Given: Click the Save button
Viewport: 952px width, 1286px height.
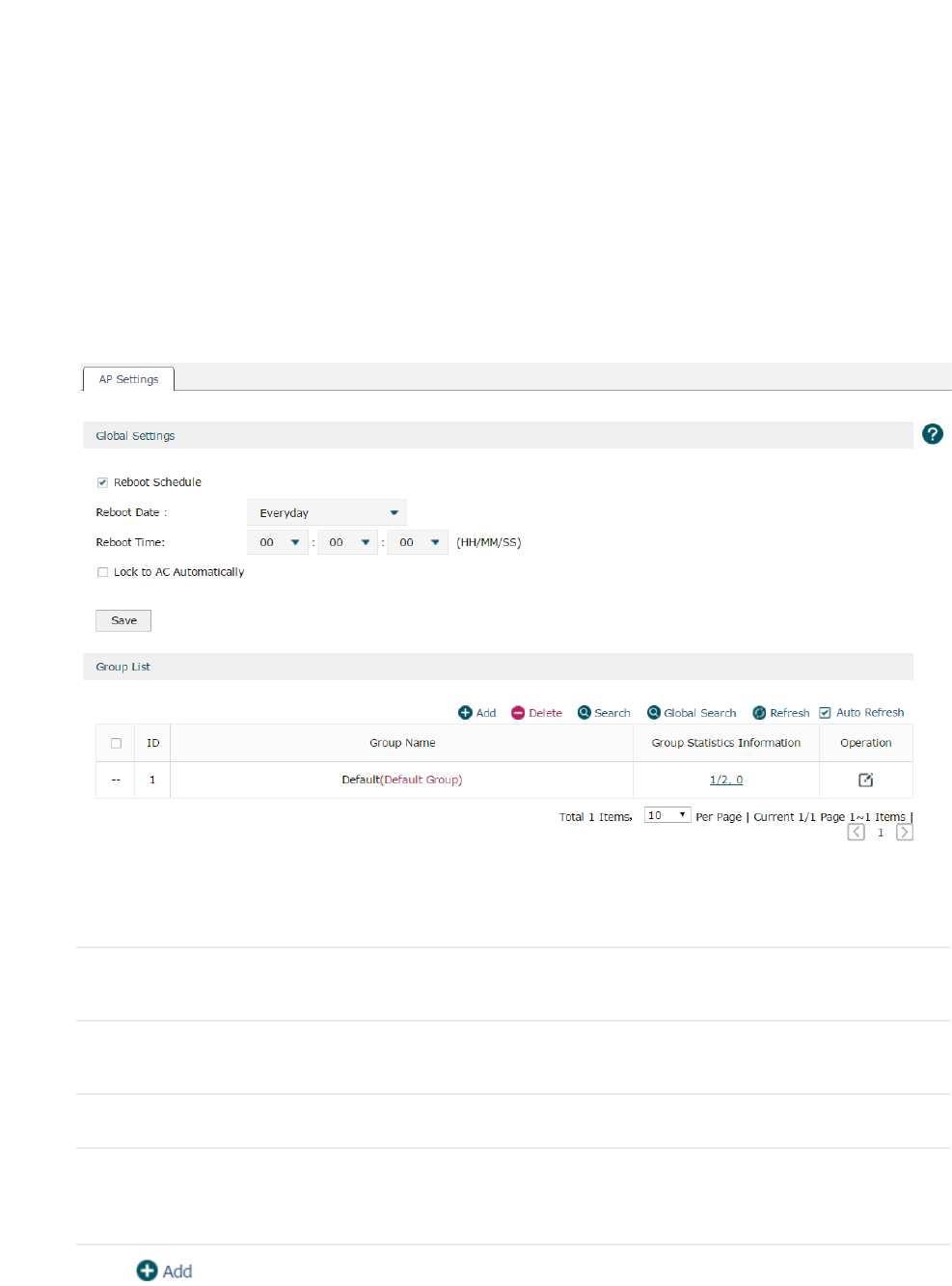Looking at the screenshot, I should [123, 620].
